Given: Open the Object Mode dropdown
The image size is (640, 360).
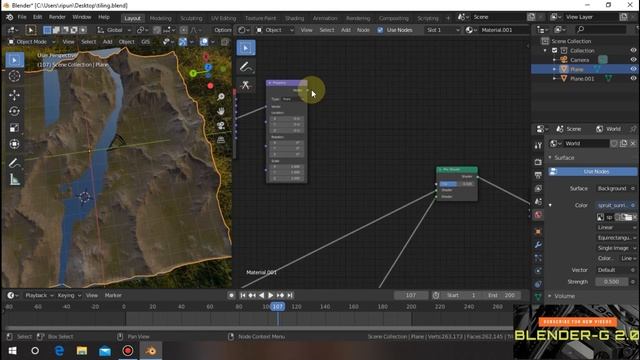Looking at the screenshot, I should (32, 42).
